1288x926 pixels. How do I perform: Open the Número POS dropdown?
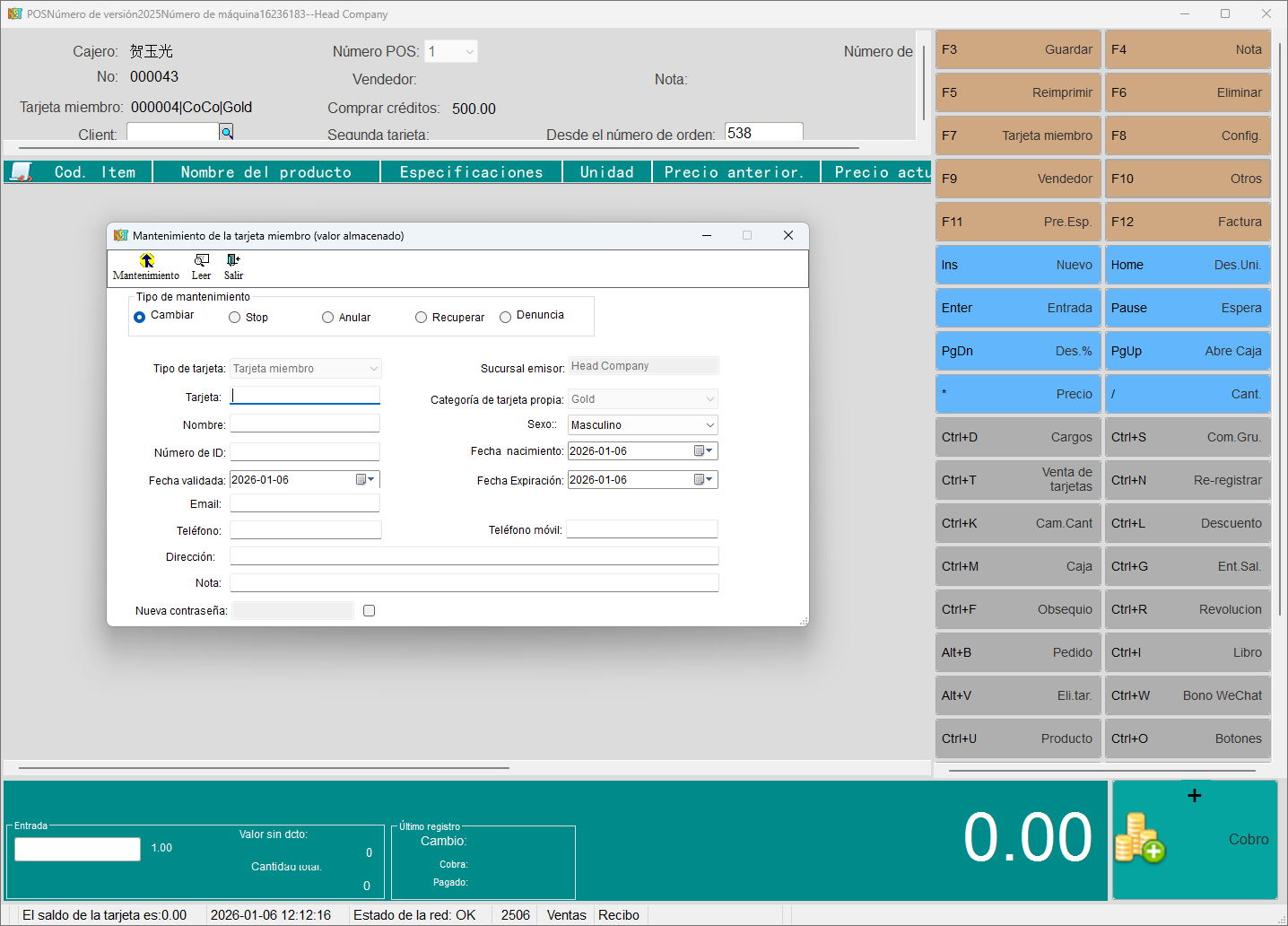469,52
